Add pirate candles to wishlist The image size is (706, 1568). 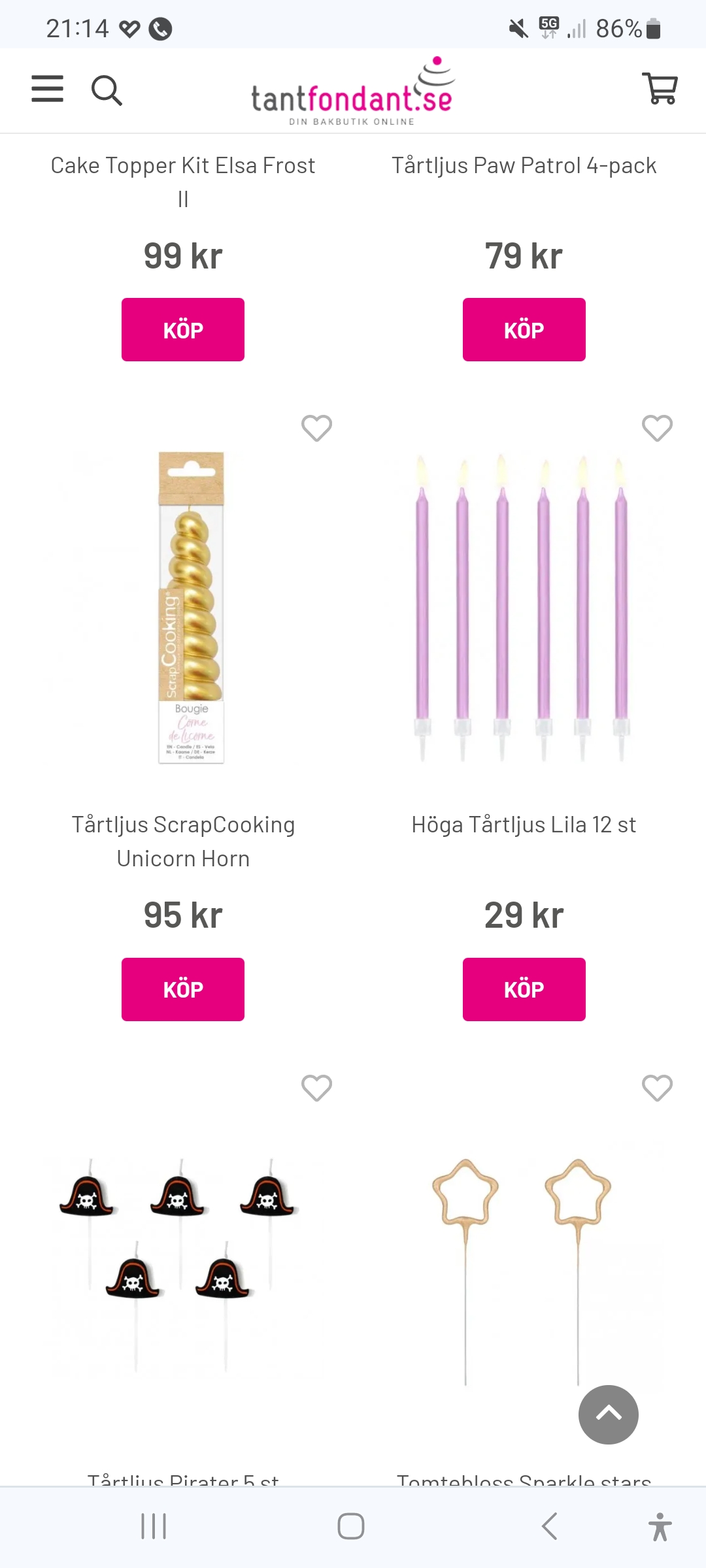coord(316,1088)
